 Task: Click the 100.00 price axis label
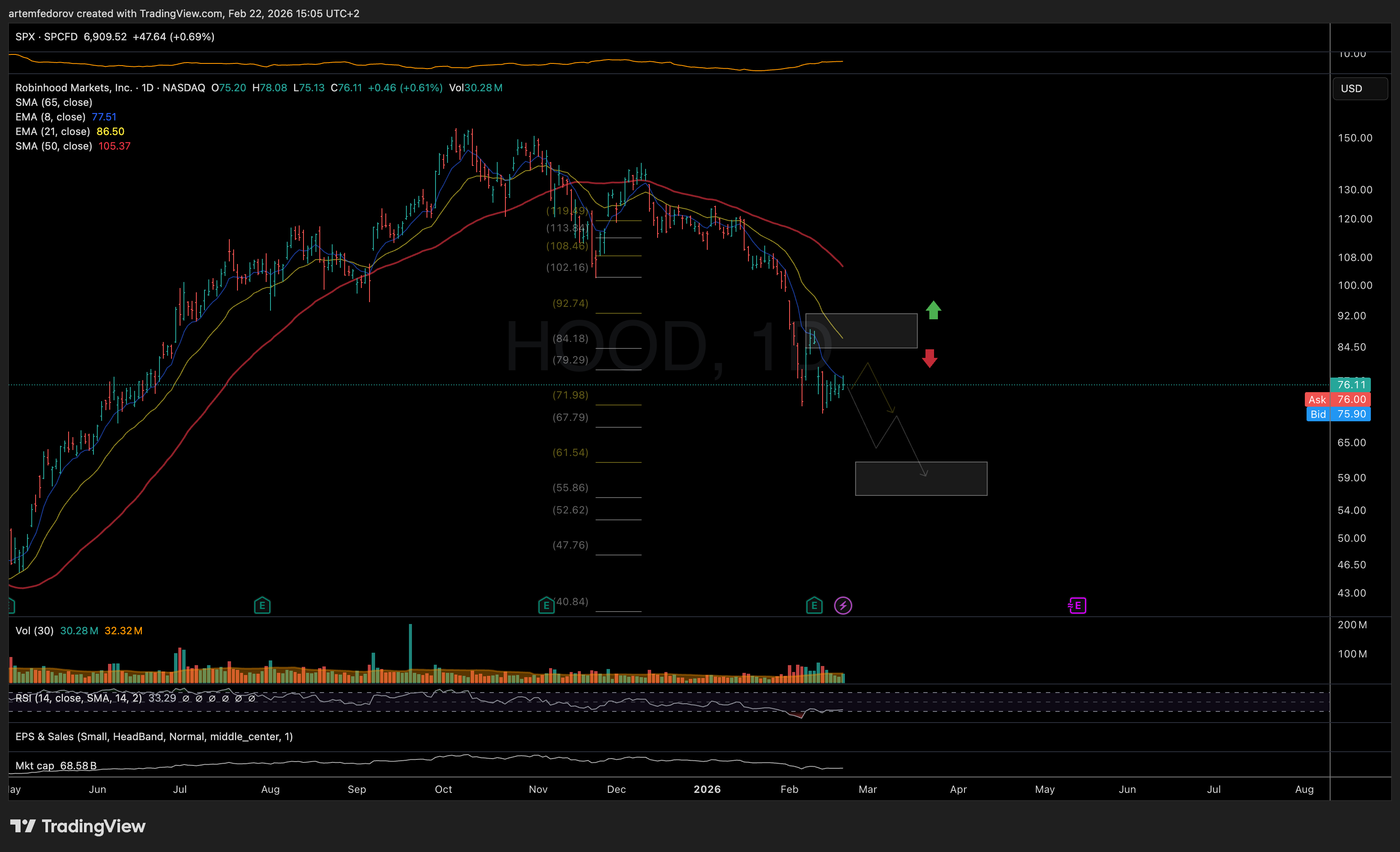[x=1355, y=285]
